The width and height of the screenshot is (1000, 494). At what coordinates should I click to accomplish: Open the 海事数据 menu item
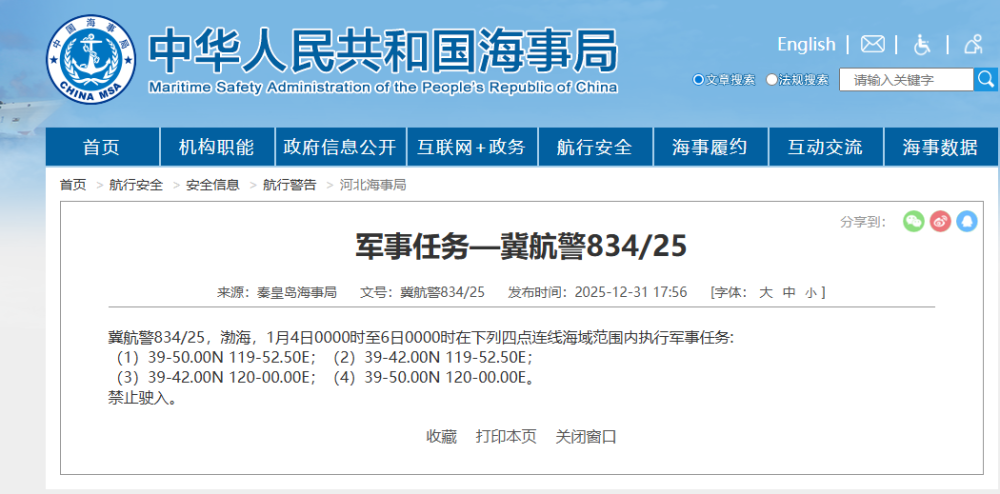[x=940, y=147]
